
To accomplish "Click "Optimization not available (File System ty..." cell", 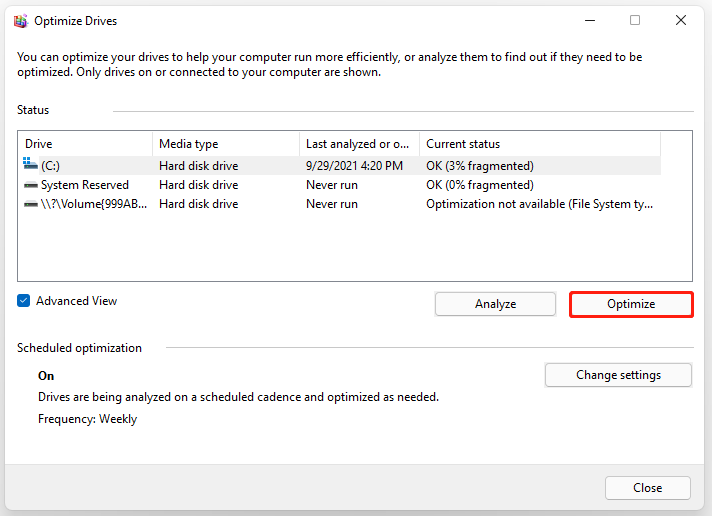I will 539,204.
